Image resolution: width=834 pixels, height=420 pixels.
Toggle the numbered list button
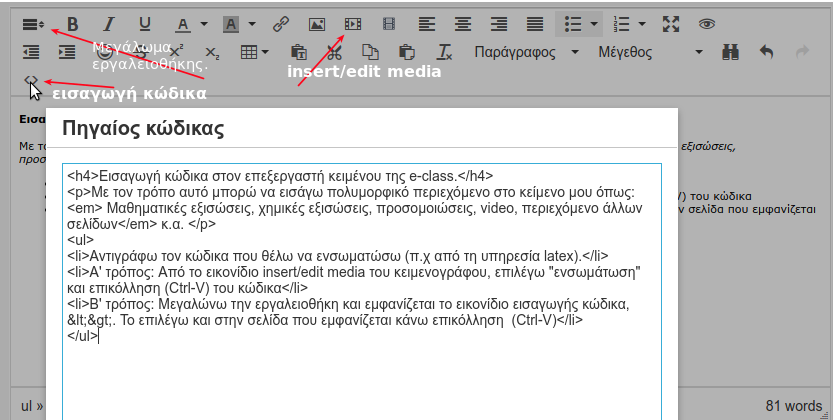coord(621,24)
